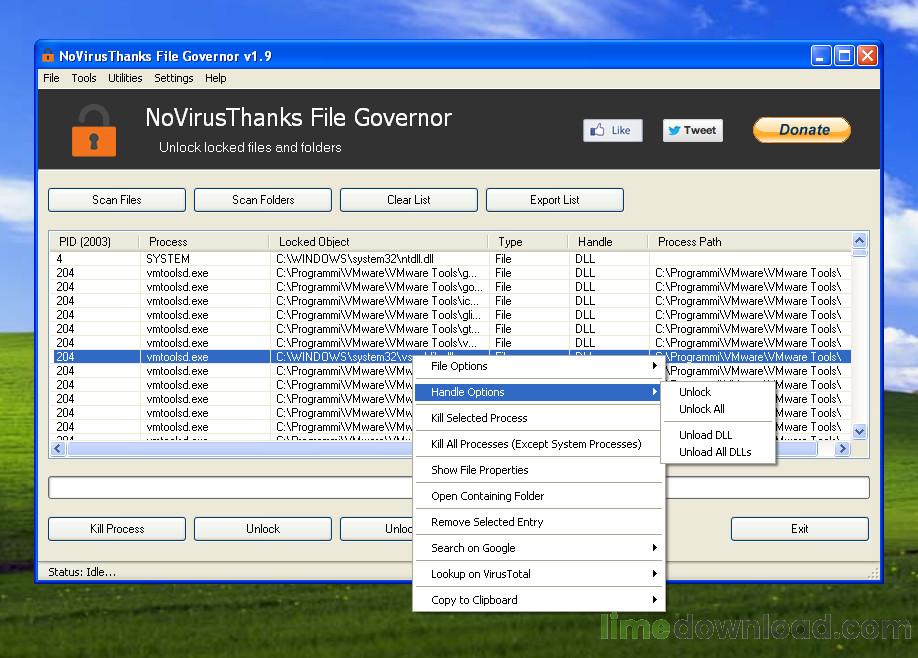
Task: Open the Tools menu
Action: [84, 78]
